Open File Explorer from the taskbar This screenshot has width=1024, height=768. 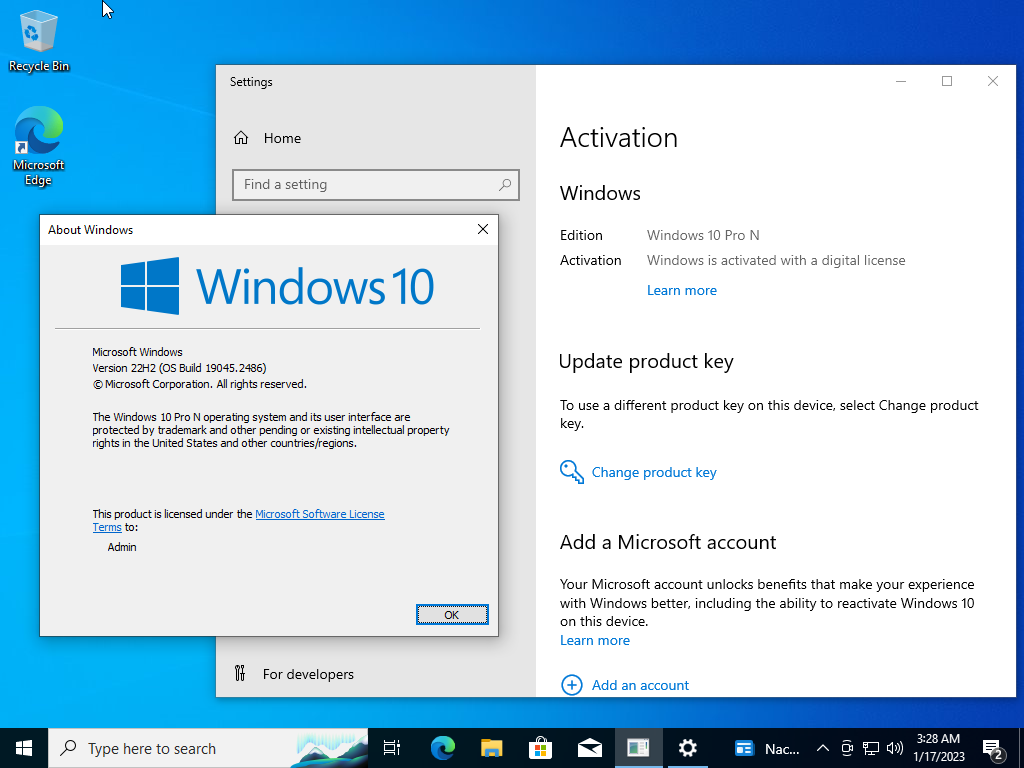pyautogui.click(x=492, y=748)
